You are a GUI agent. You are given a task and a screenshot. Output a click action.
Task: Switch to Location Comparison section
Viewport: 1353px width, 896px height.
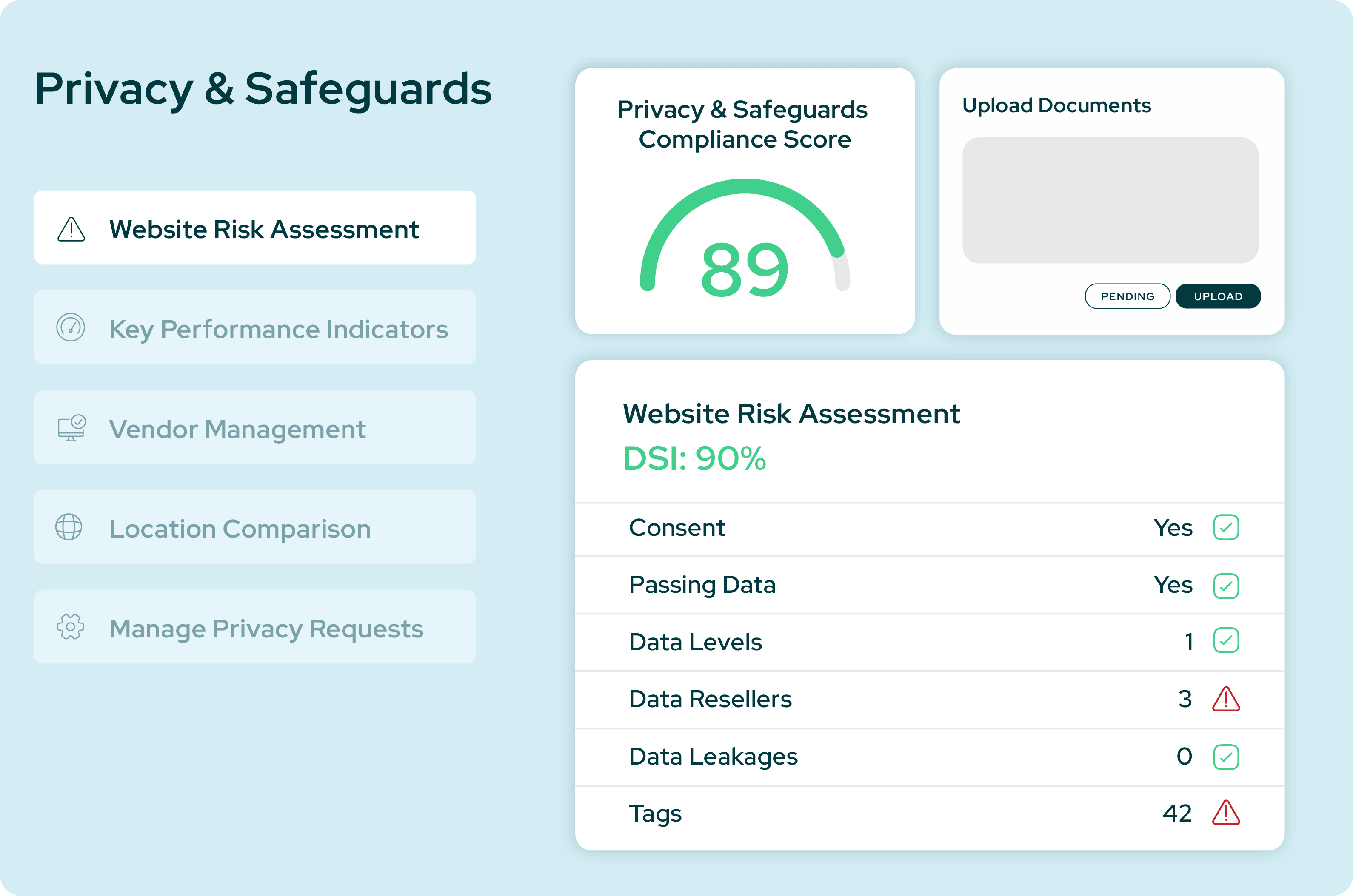255,527
